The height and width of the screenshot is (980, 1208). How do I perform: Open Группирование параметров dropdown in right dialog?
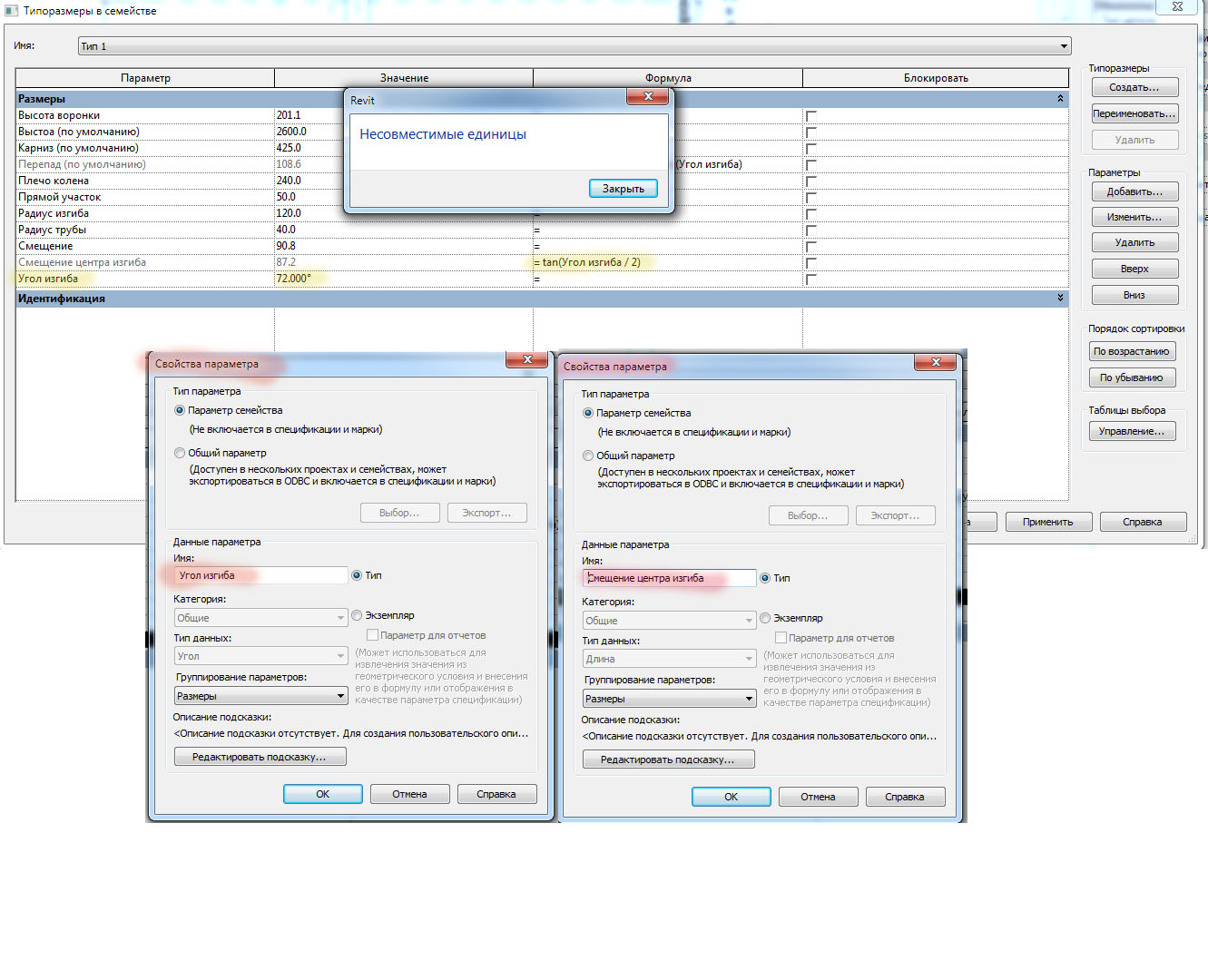coord(670,699)
